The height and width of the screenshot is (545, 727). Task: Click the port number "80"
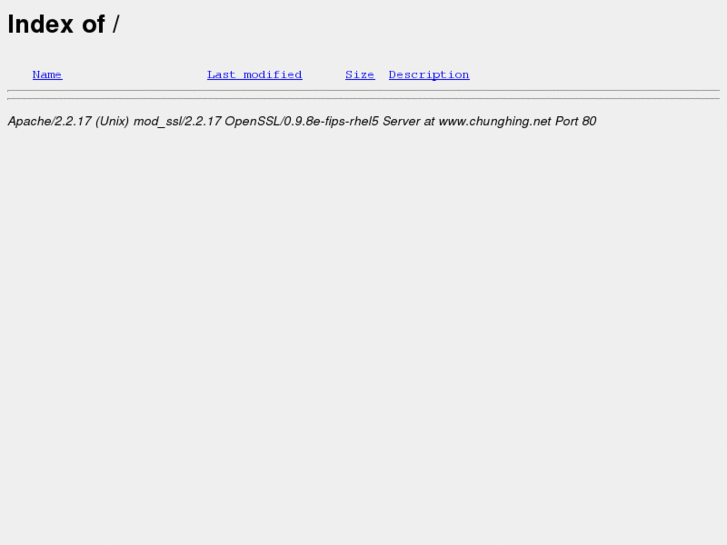point(589,122)
